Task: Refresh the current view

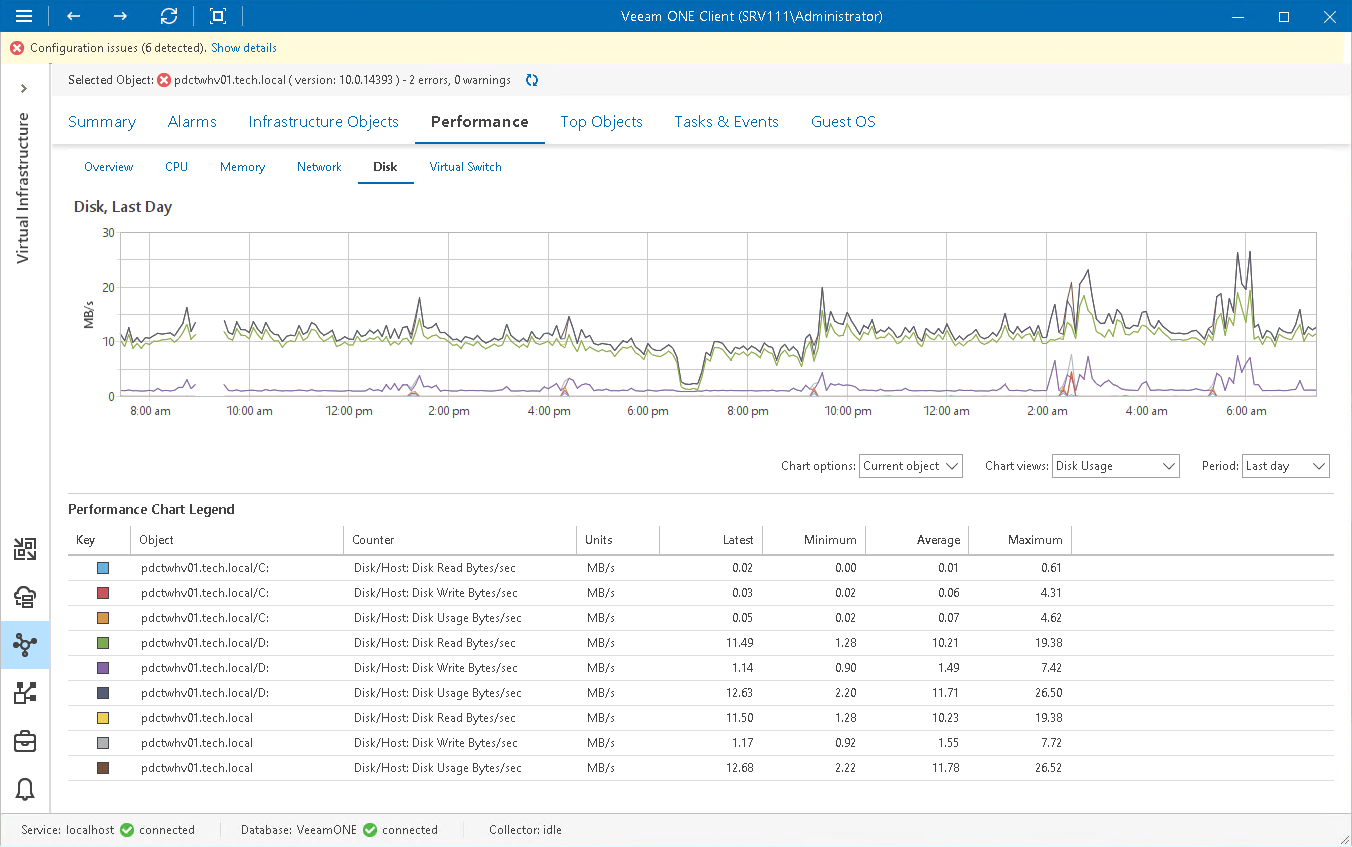Action: pos(168,16)
